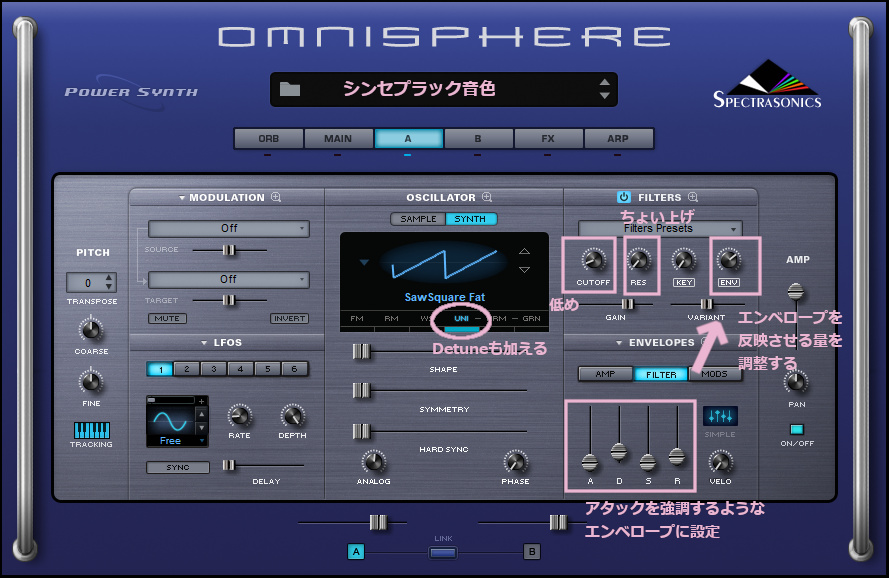Open the modulation Source dropdown
Screen dimensions: 889x578
[x=229, y=229]
